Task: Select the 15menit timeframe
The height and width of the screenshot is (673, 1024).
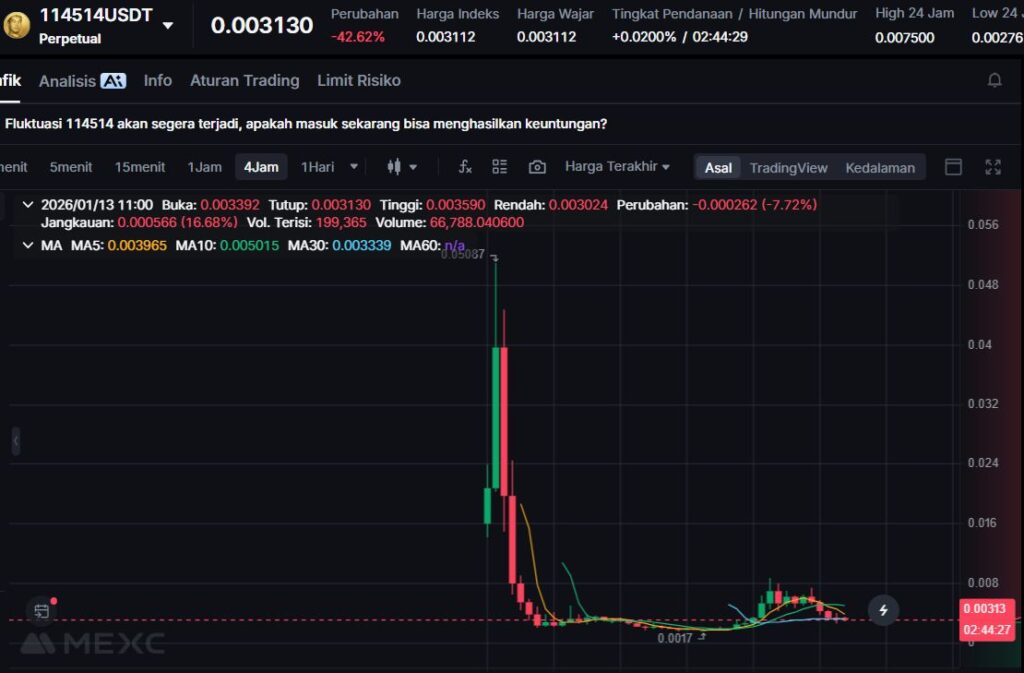Action: [x=140, y=167]
